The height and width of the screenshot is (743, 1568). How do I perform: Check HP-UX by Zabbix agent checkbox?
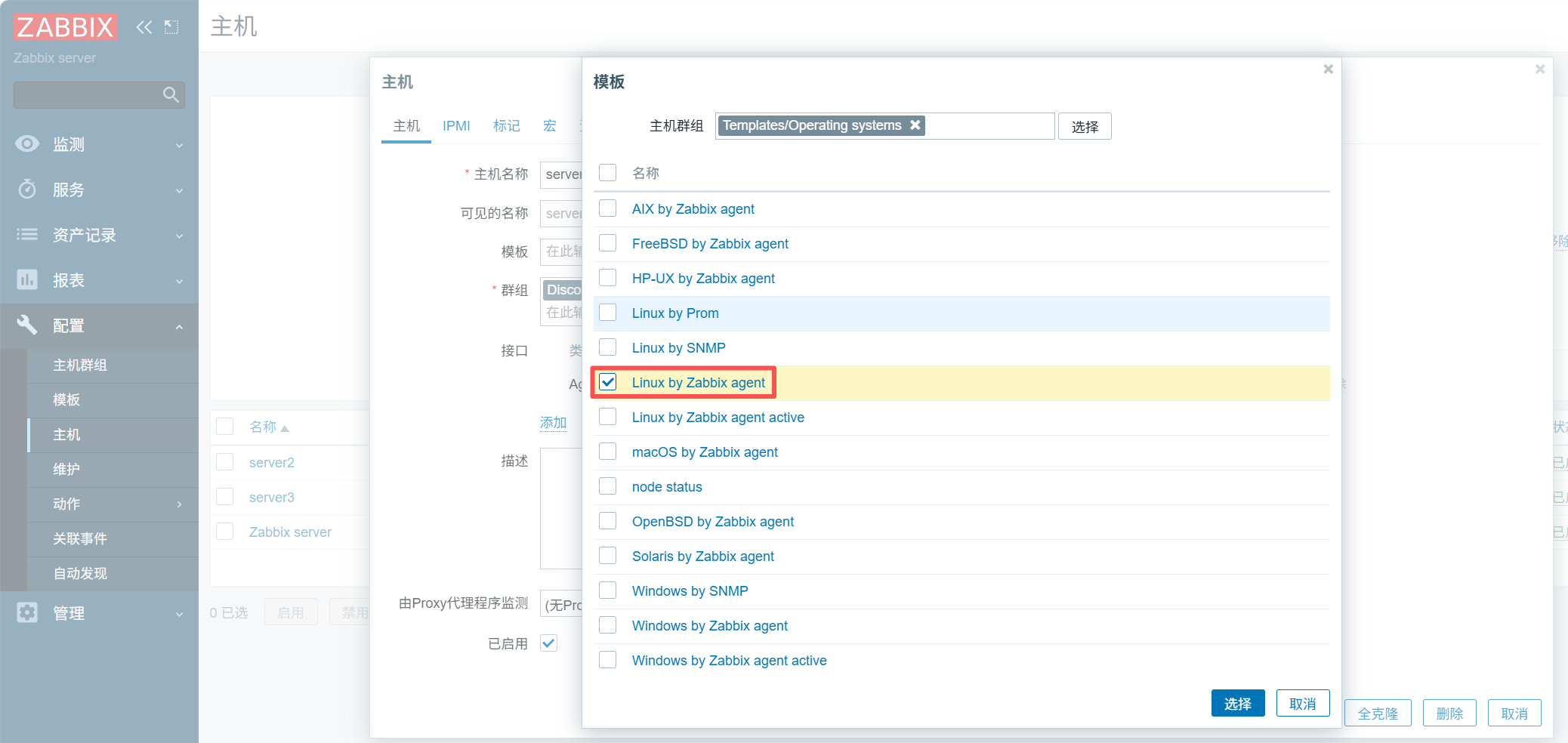tap(608, 277)
